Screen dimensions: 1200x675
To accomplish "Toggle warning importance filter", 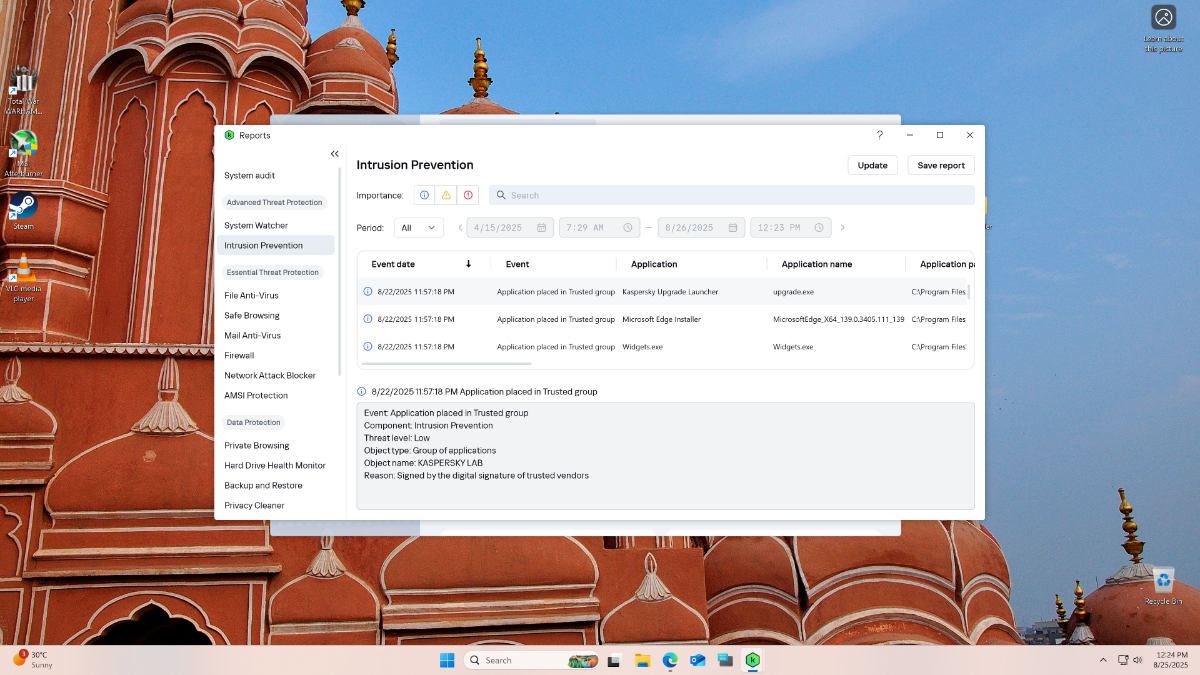I will (446, 195).
